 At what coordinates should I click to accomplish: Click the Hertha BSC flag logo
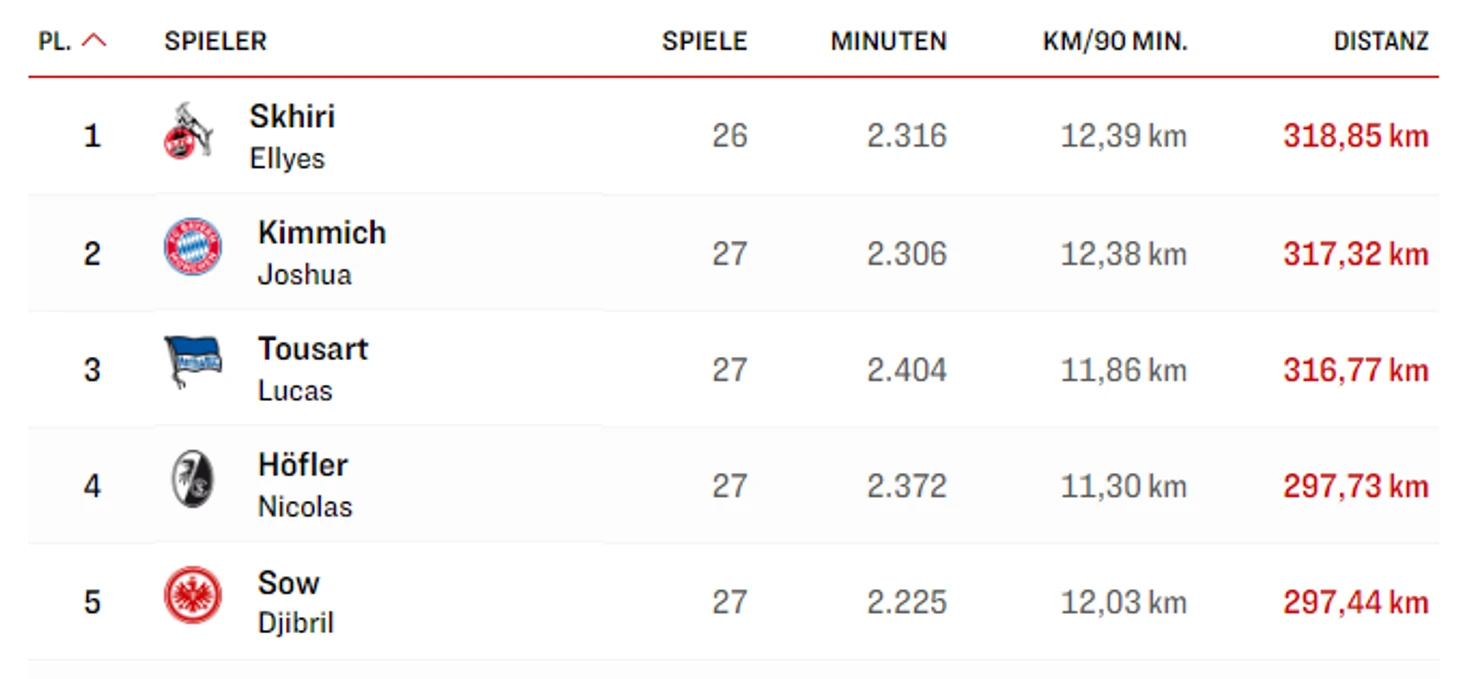193,362
